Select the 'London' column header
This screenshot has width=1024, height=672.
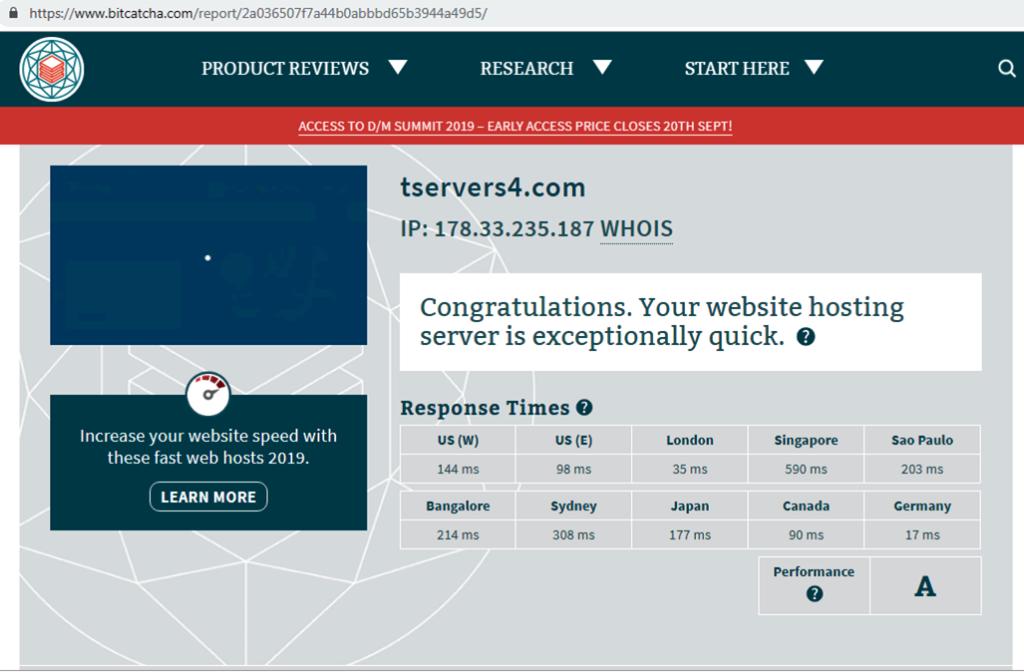click(690, 440)
